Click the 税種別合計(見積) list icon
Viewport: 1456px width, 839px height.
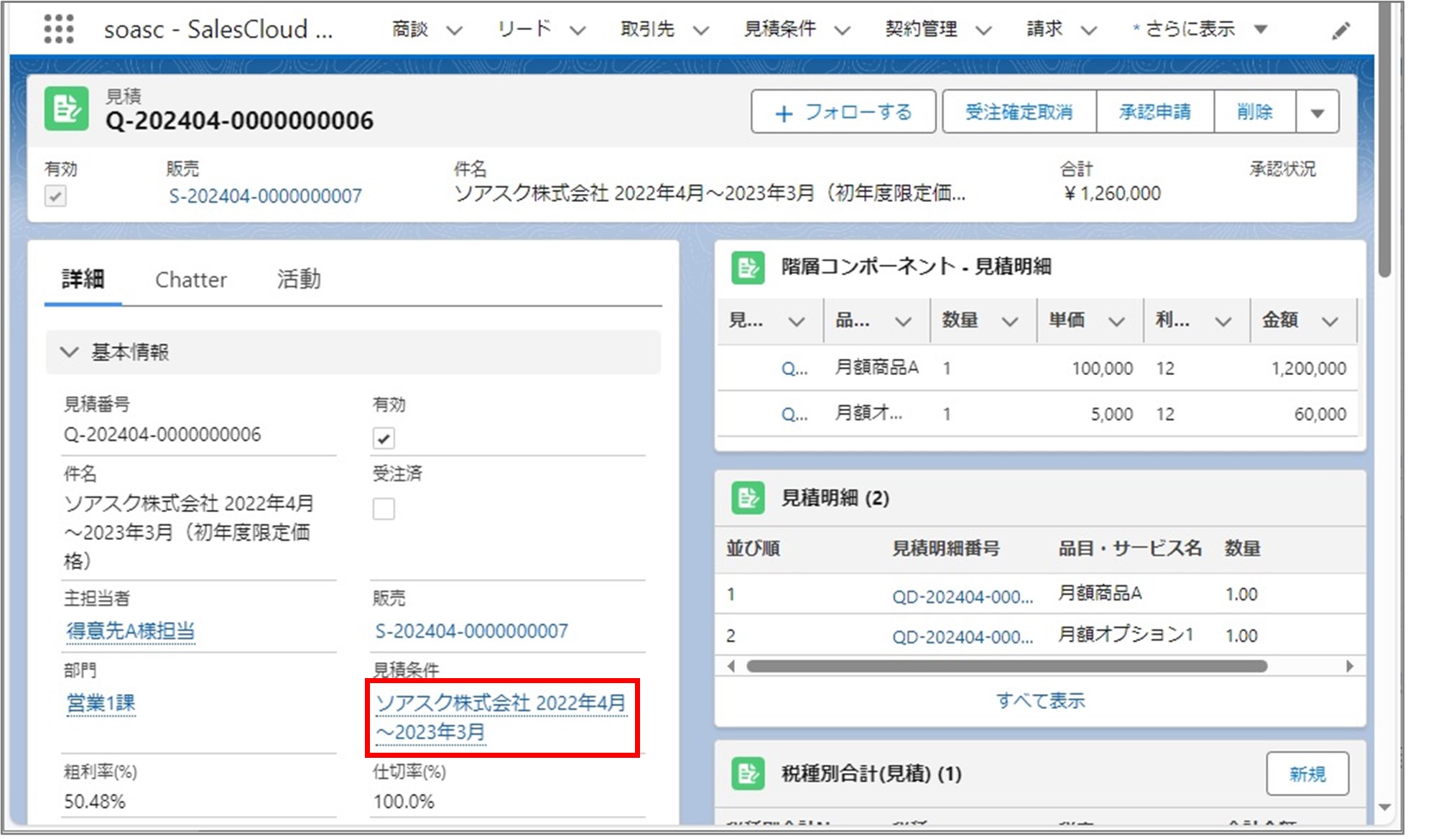point(748,774)
